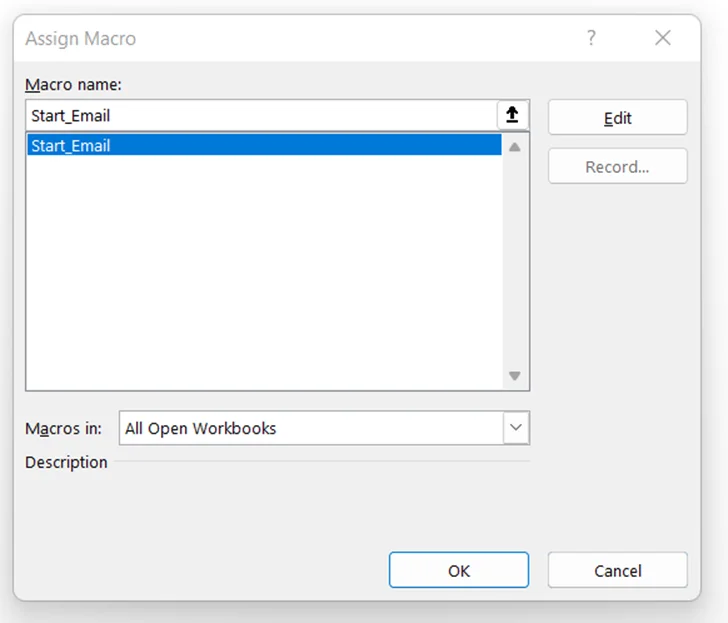This screenshot has width=728, height=623.
Task: Click into the Macro name text field
Action: [260, 116]
